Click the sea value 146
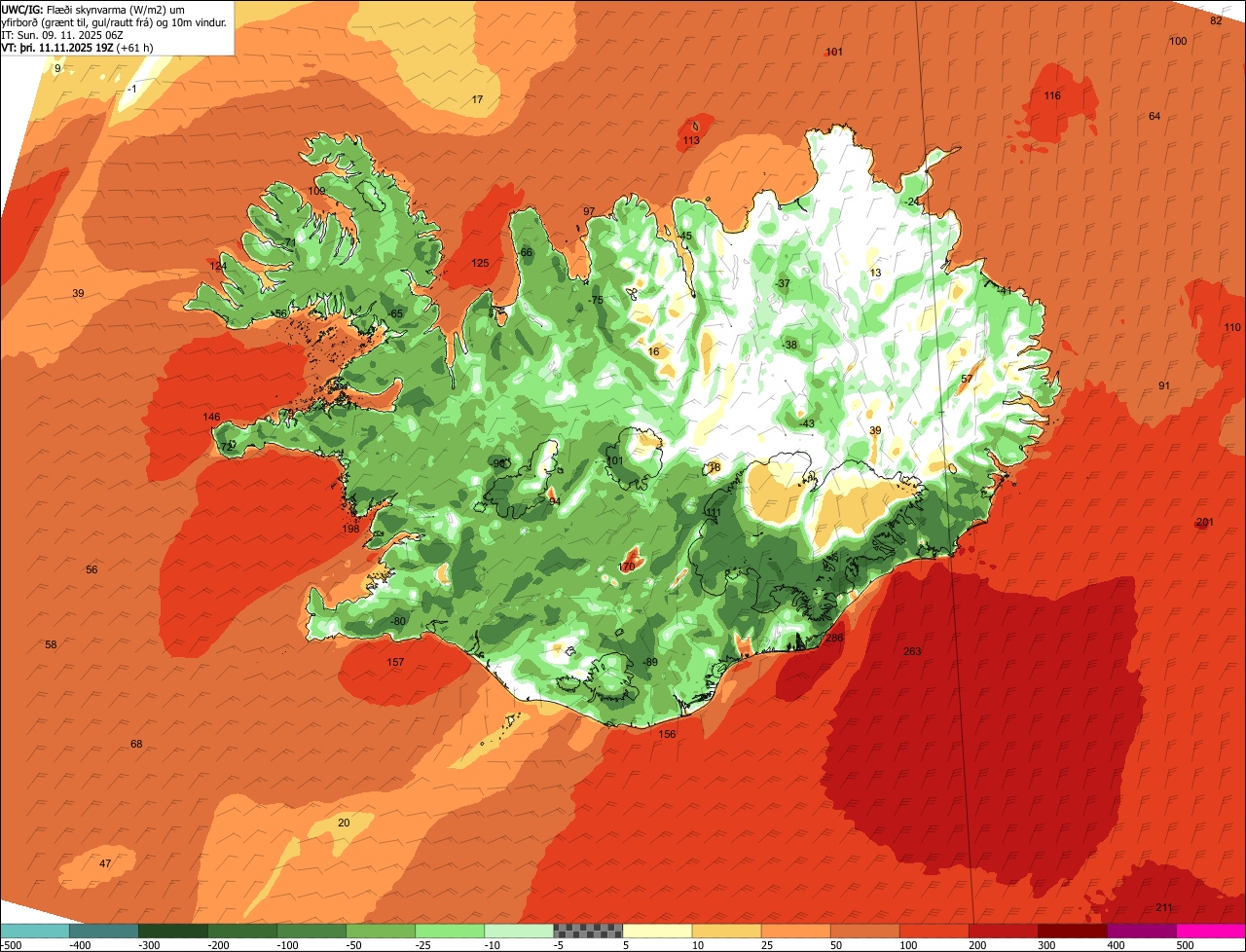The image size is (1246, 952). coord(211,417)
